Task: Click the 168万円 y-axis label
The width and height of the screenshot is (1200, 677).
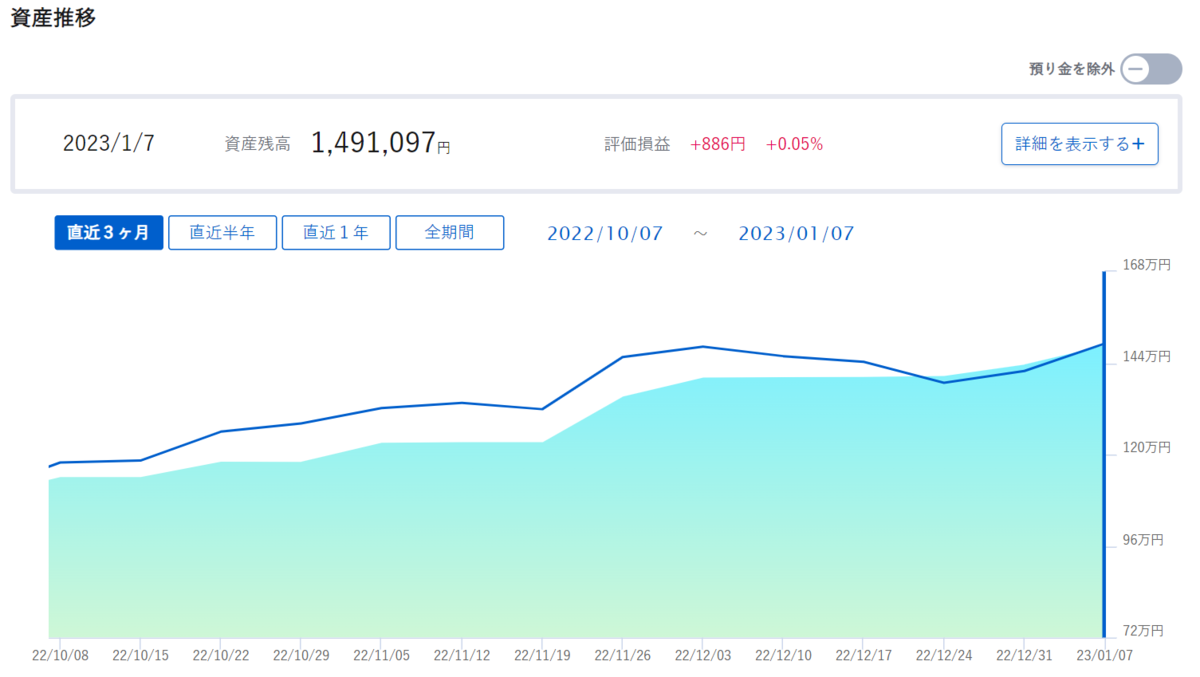Action: click(1143, 265)
